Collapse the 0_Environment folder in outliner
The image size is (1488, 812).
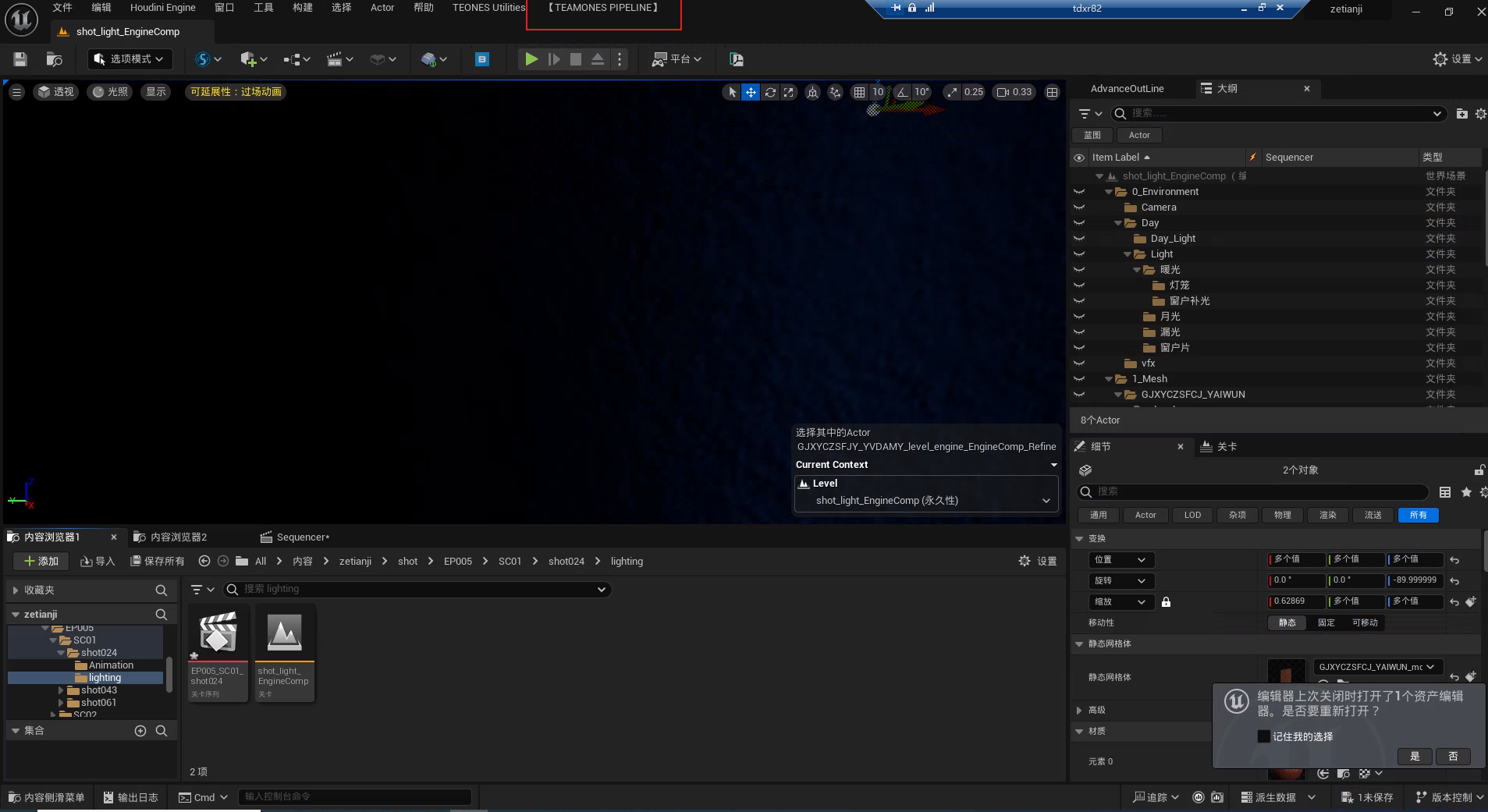click(x=1109, y=192)
